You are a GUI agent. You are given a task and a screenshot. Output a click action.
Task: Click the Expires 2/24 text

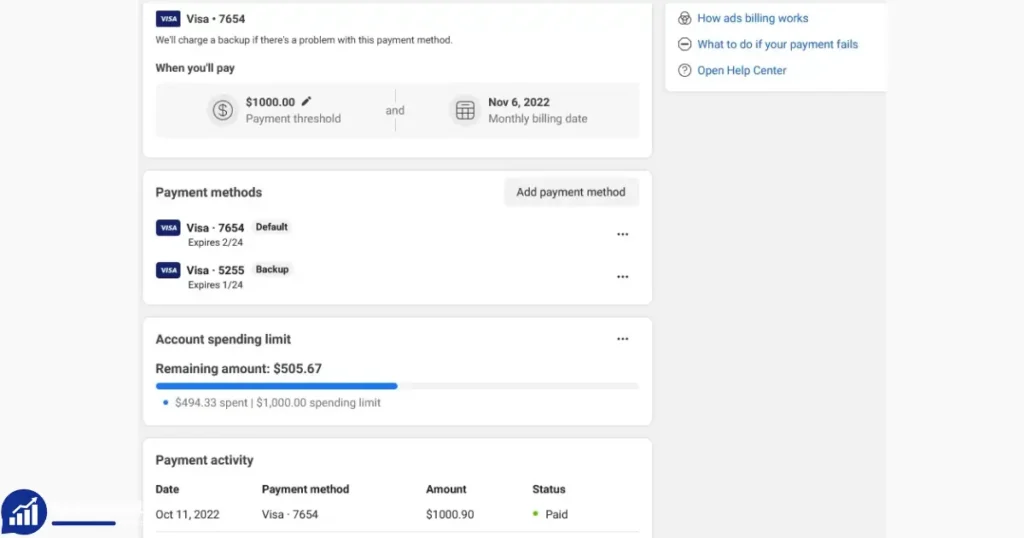(x=215, y=242)
